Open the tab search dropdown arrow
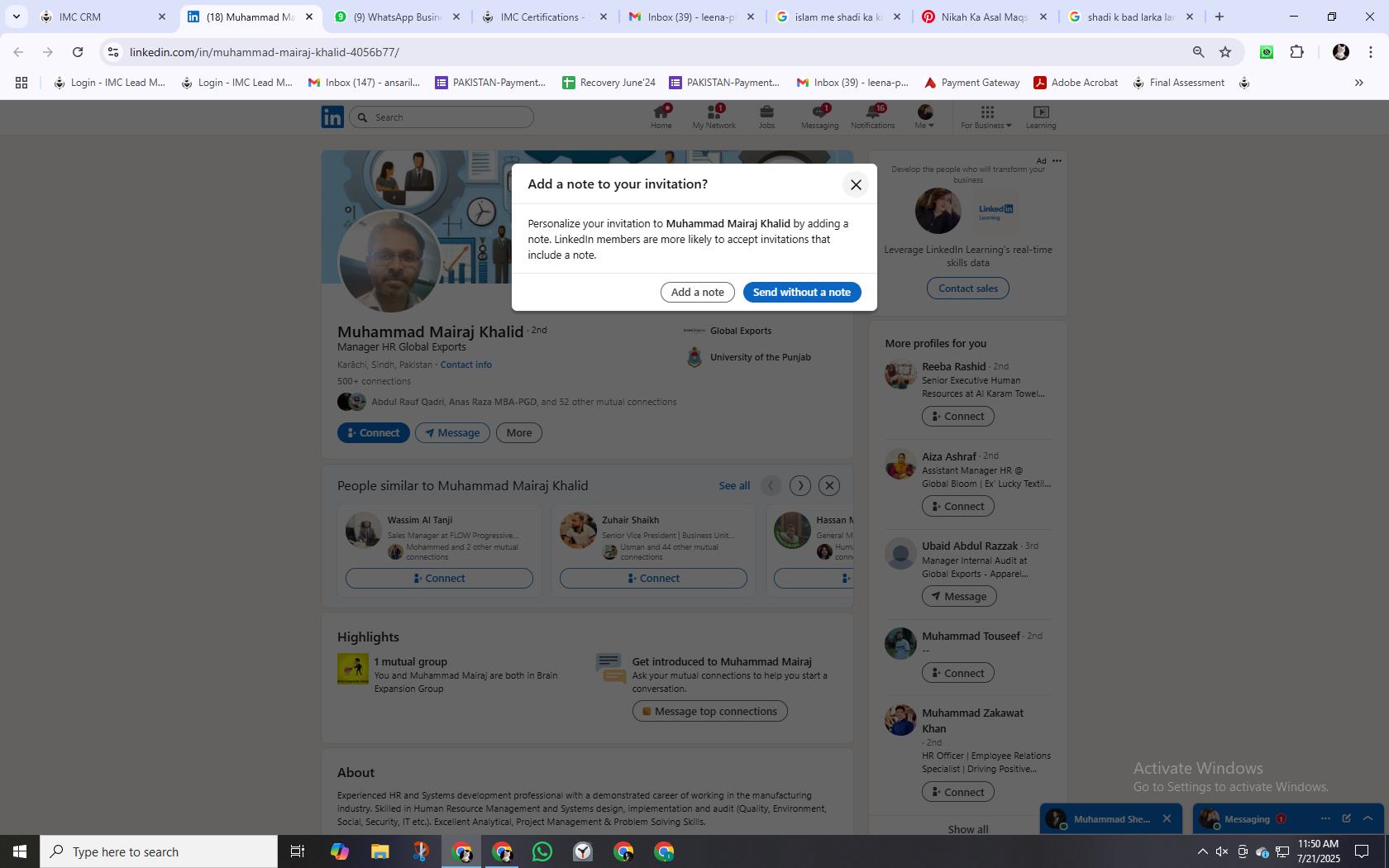Image resolution: width=1389 pixels, height=868 pixels. (x=16, y=17)
